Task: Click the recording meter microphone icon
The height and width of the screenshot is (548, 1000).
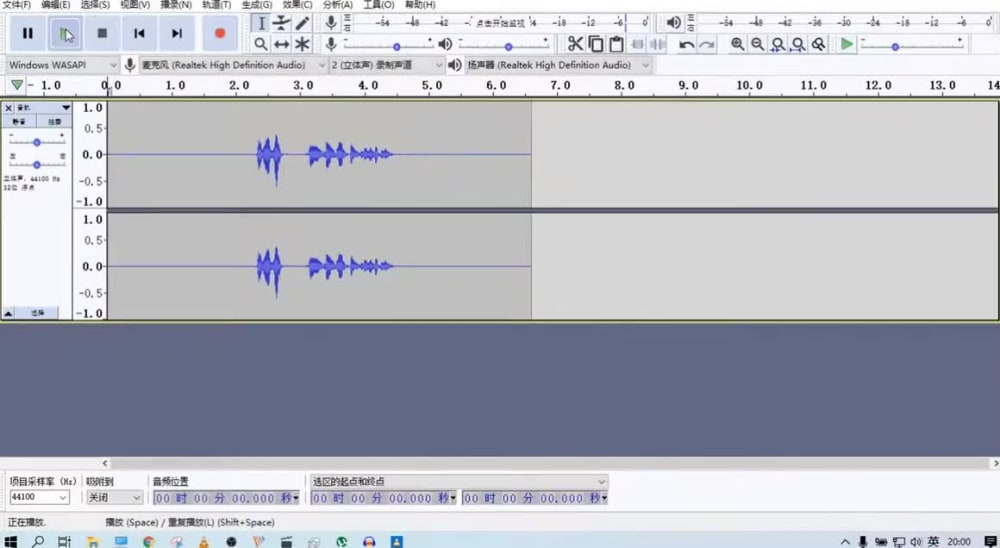Action: click(330, 23)
